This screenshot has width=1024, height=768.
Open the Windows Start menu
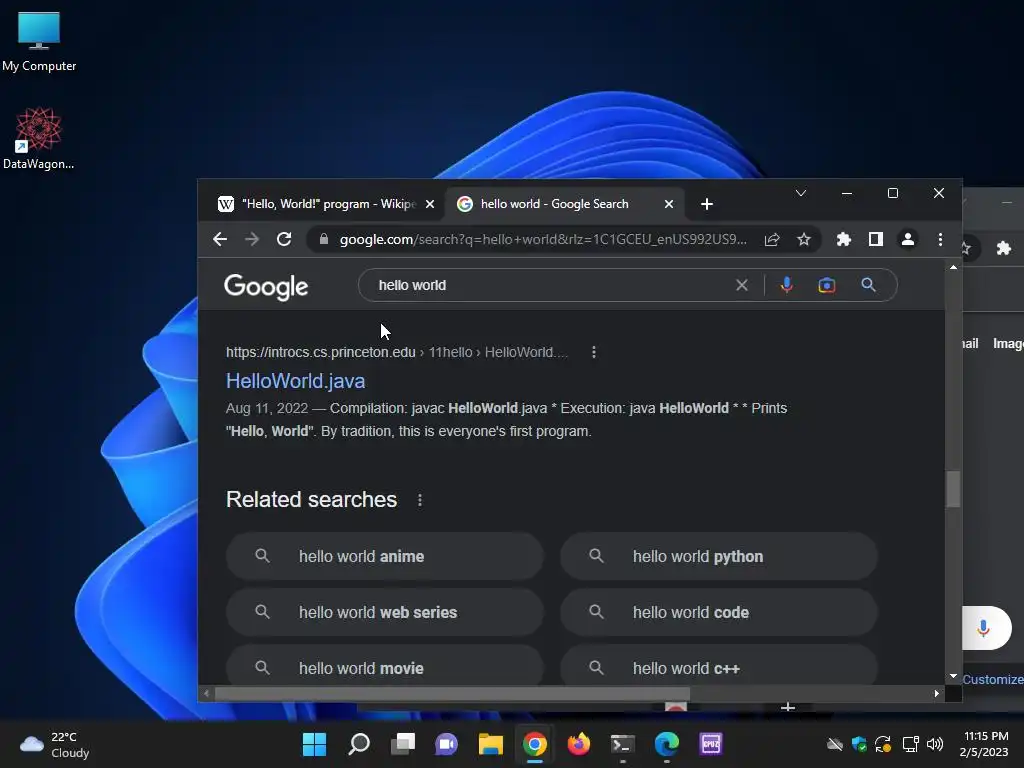[x=314, y=744]
